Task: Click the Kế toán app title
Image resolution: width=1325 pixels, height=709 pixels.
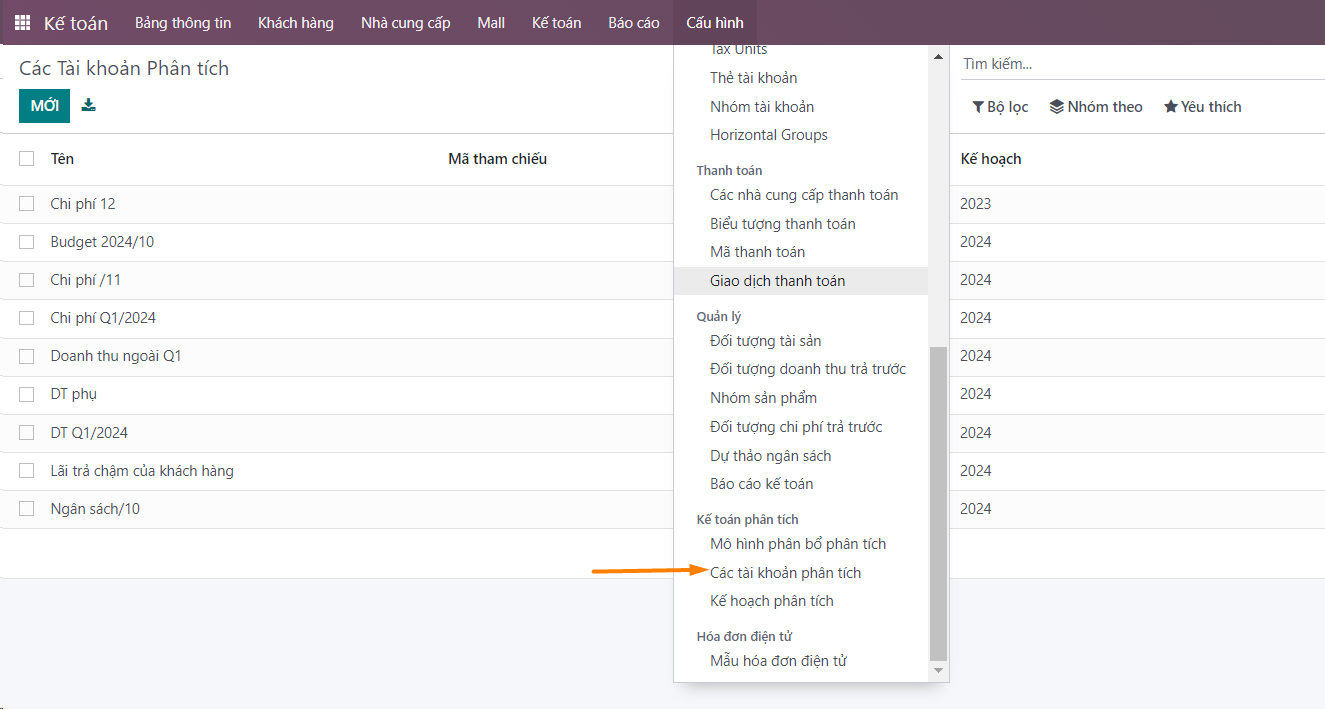Action: tap(76, 23)
